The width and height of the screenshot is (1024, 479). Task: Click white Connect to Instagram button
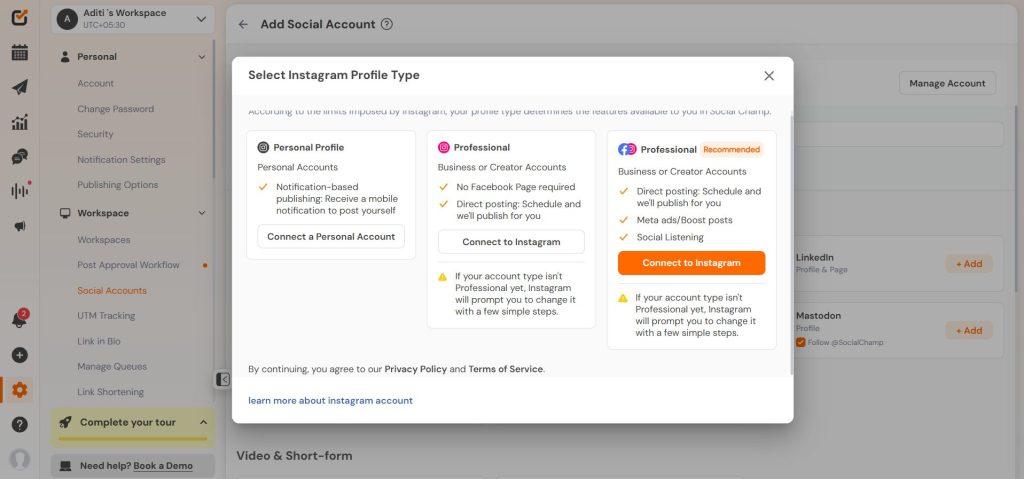pyautogui.click(x=511, y=242)
